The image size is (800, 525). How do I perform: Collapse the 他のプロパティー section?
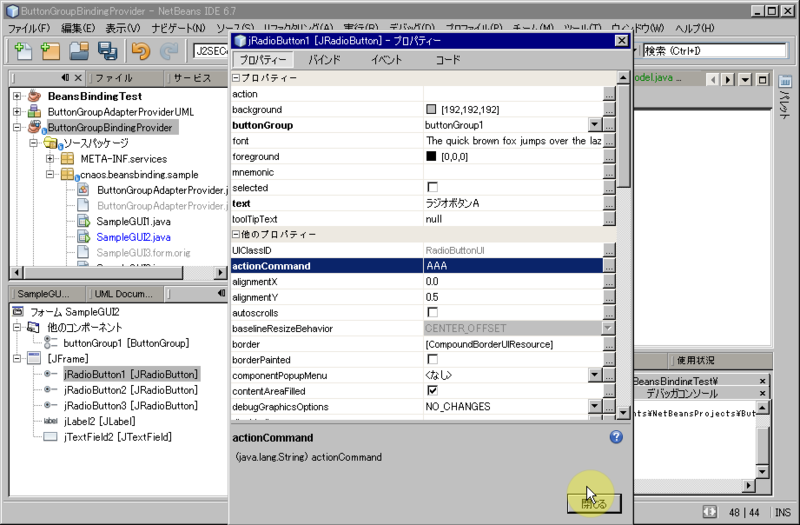236,235
